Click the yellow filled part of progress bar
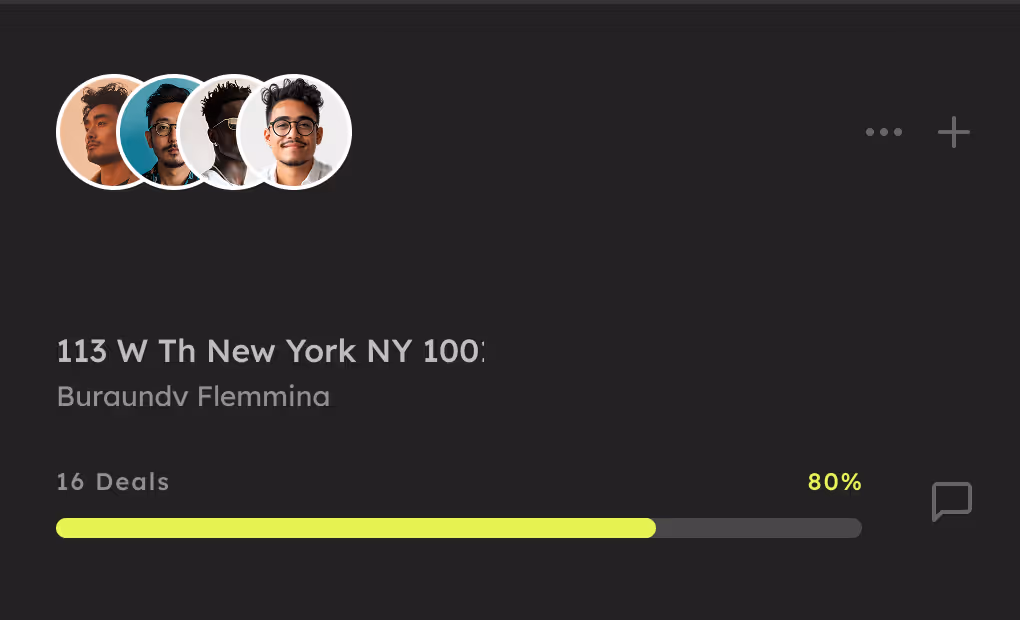 point(356,528)
